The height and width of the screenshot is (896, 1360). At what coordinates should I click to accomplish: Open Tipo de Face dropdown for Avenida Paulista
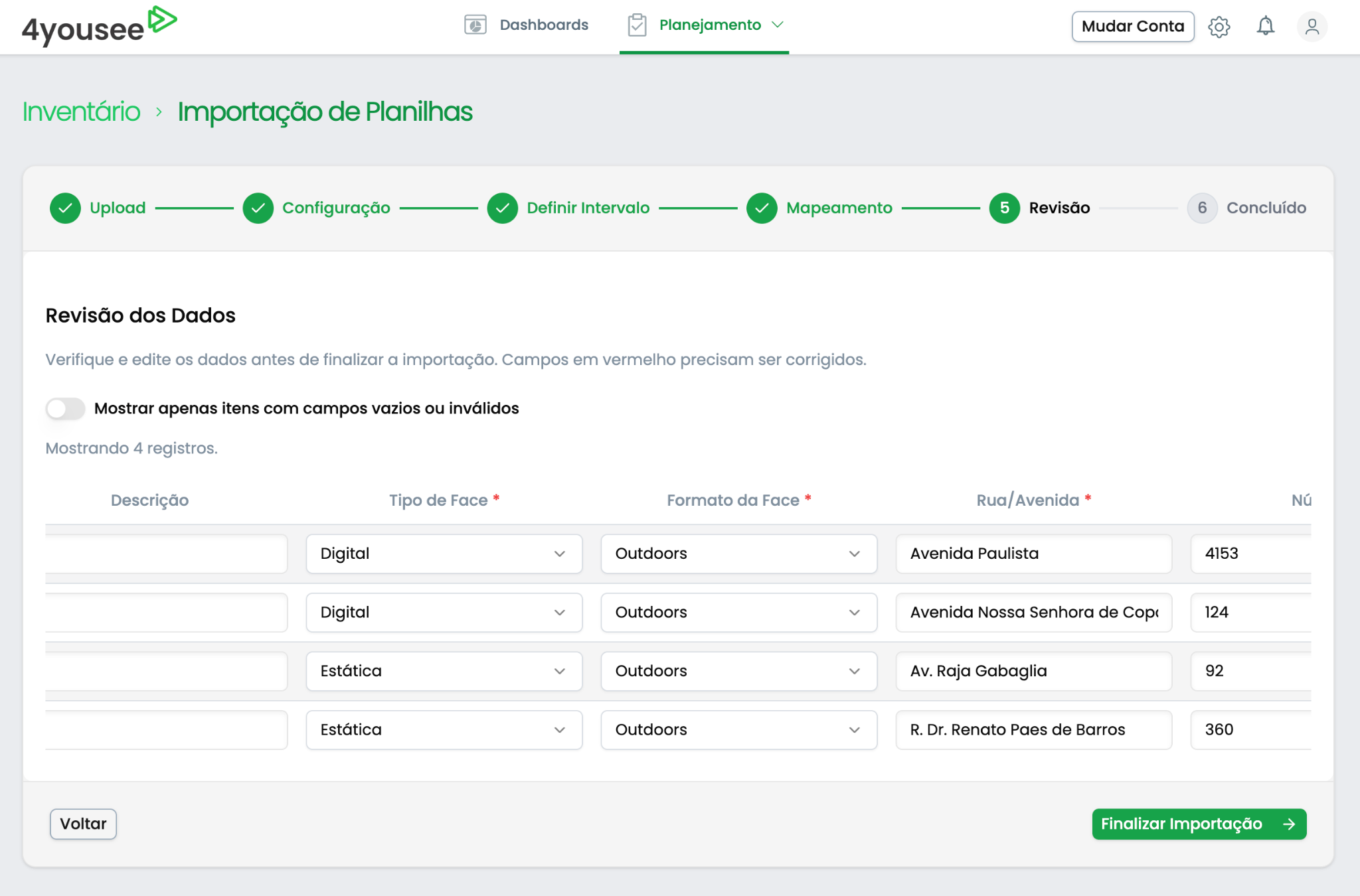[444, 554]
